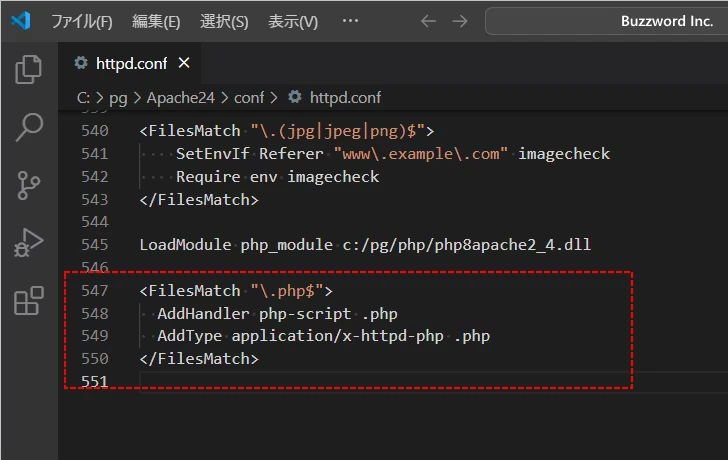The height and width of the screenshot is (460, 728).
Task: Open the Explorer view in activity bar
Action: pos(29,69)
